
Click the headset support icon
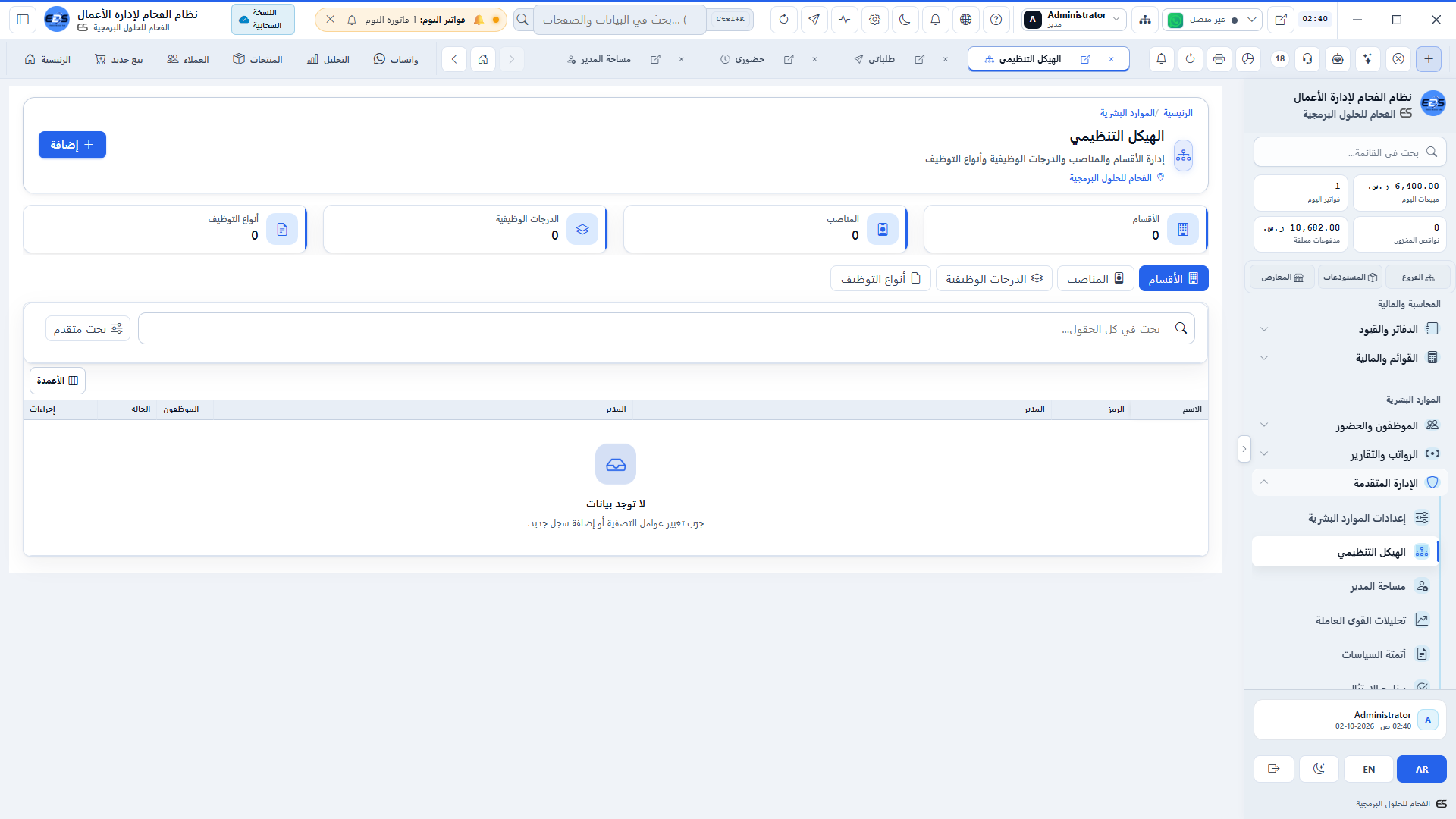coord(1307,59)
